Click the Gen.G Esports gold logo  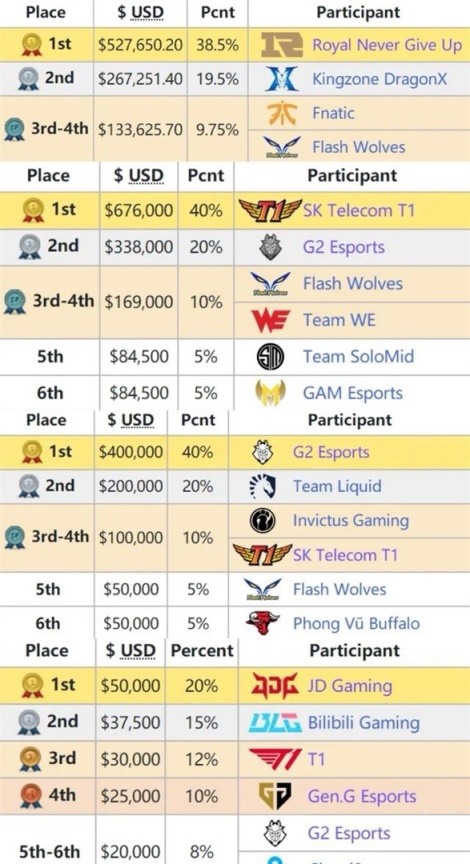pyautogui.click(x=275, y=796)
